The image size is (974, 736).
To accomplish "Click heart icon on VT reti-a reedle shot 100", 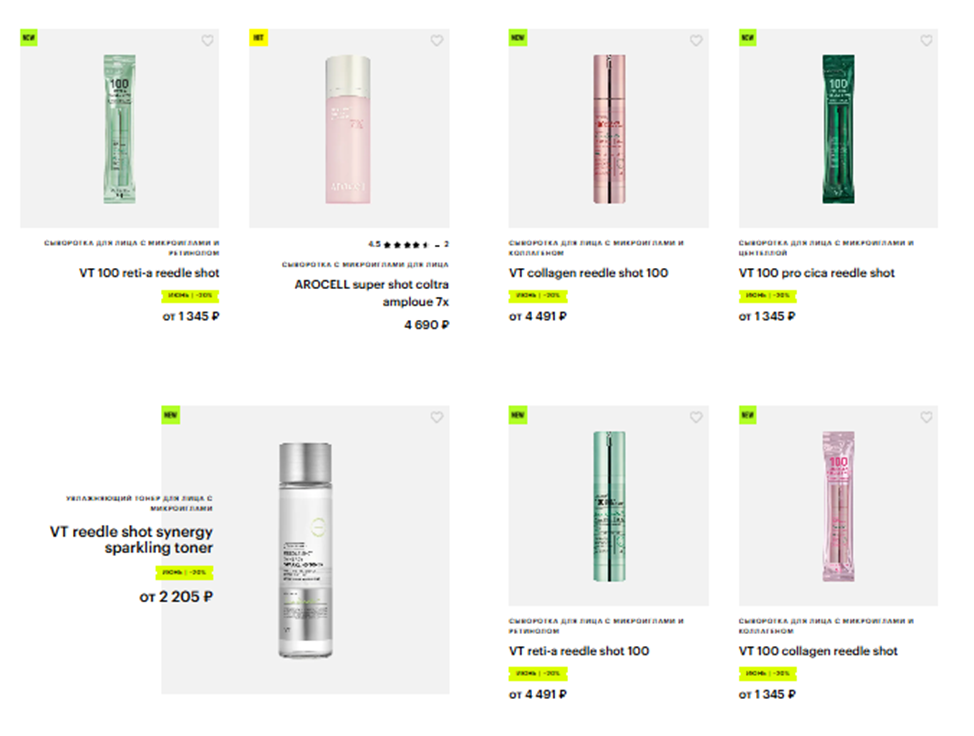I will [696, 417].
